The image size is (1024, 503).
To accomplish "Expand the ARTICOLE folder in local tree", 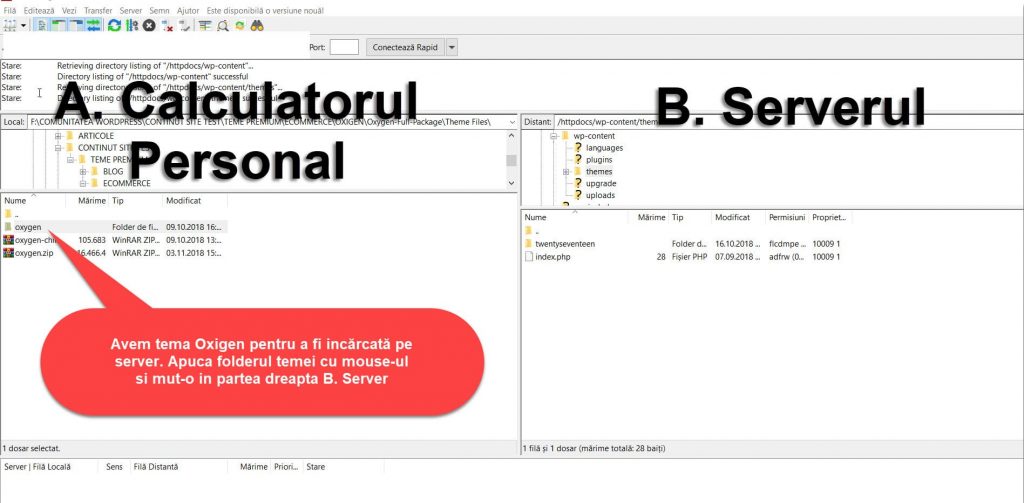I will tap(58, 135).
